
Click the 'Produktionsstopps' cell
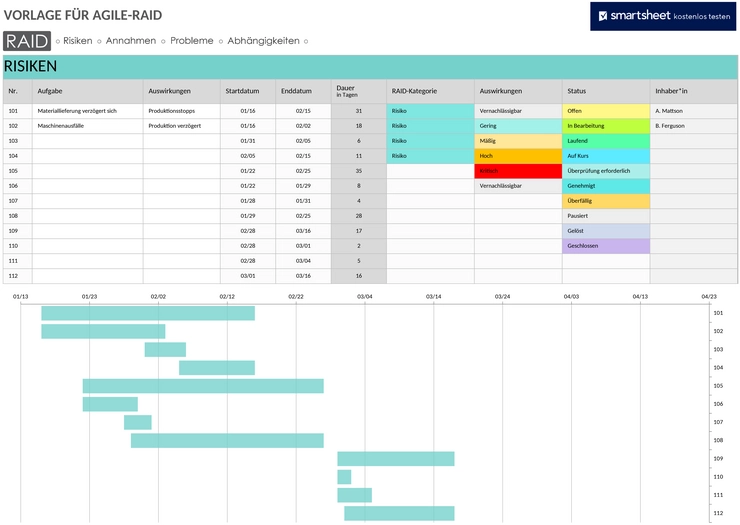tap(182, 111)
